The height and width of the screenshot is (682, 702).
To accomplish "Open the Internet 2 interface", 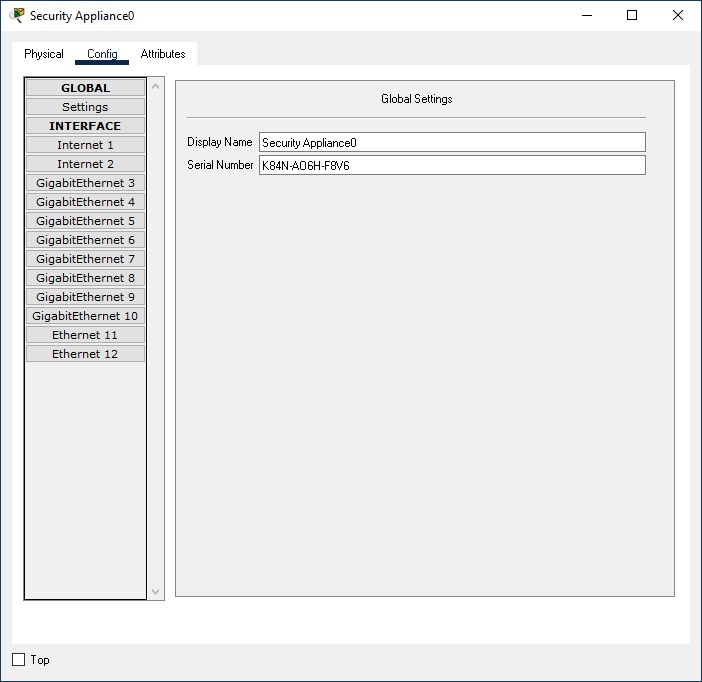I will [x=86, y=164].
